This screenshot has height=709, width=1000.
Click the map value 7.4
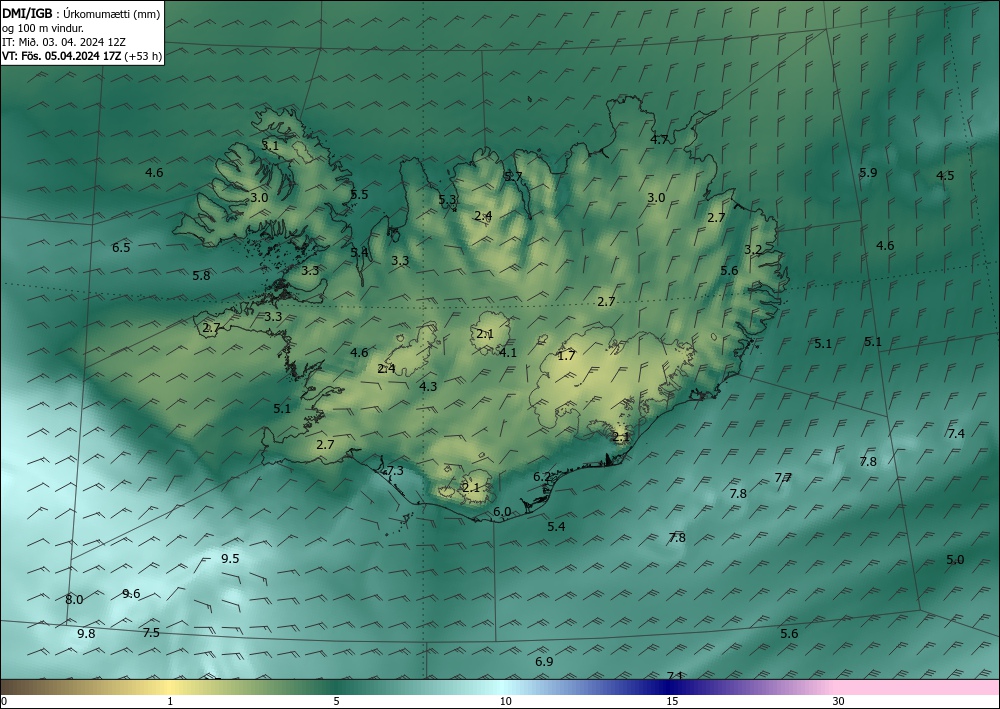[956, 434]
